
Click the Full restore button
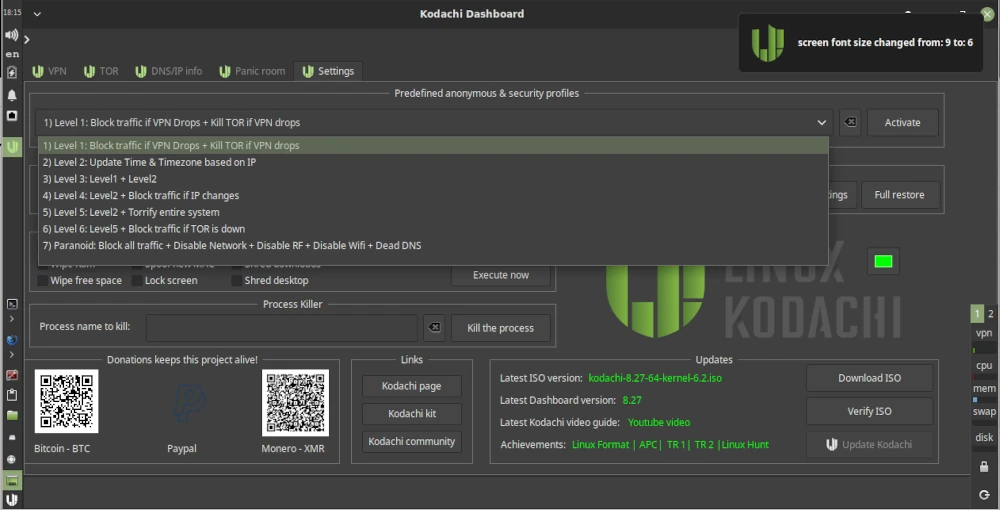[899, 195]
